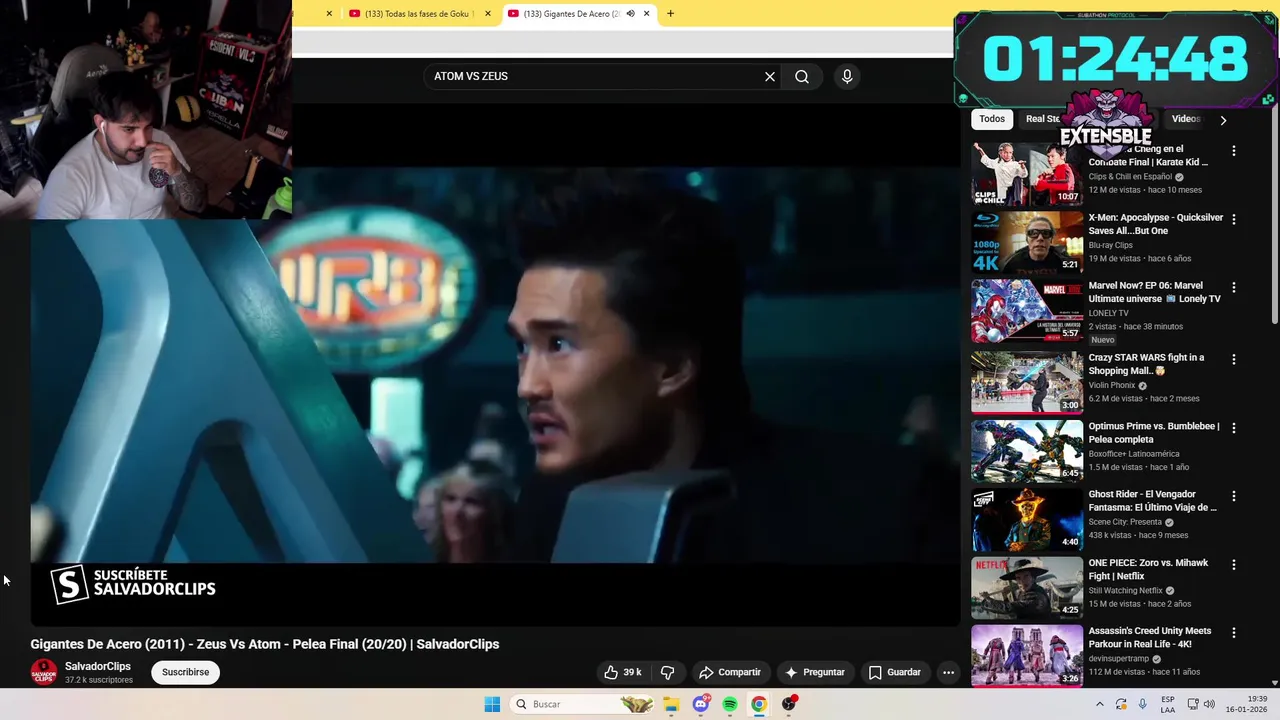Subscribe with the Suscribirse button
The width and height of the screenshot is (1280, 720).
186,672
